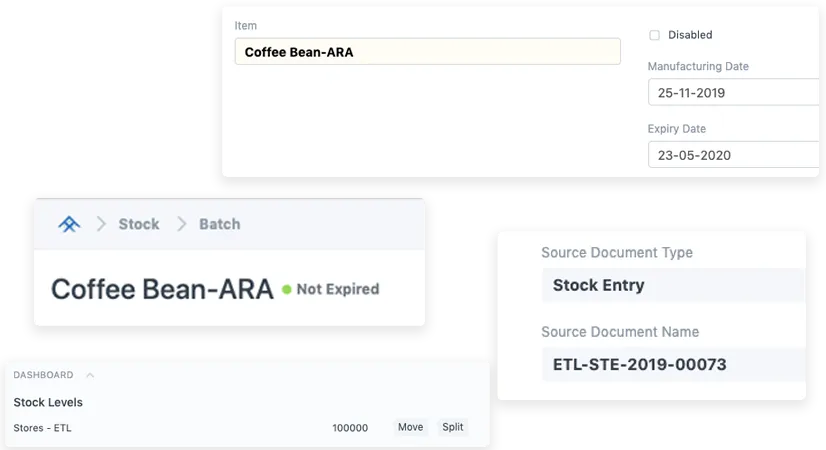Click the breadcrumb chevron before Stock
This screenshot has height=450, width=826.
coord(101,224)
